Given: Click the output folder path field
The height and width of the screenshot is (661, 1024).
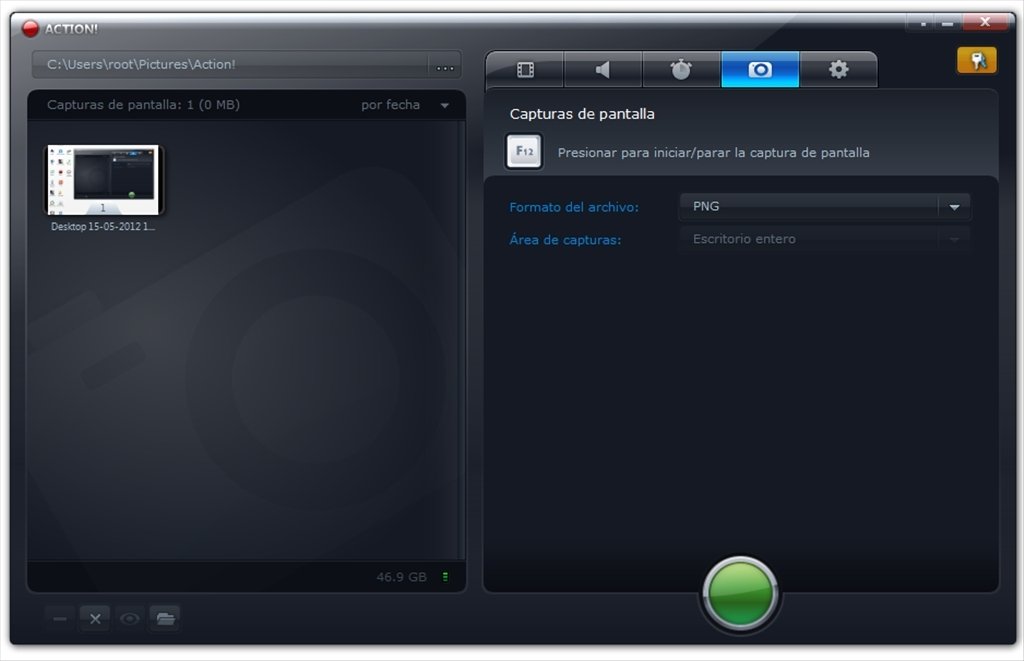Looking at the screenshot, I should 230,65.
